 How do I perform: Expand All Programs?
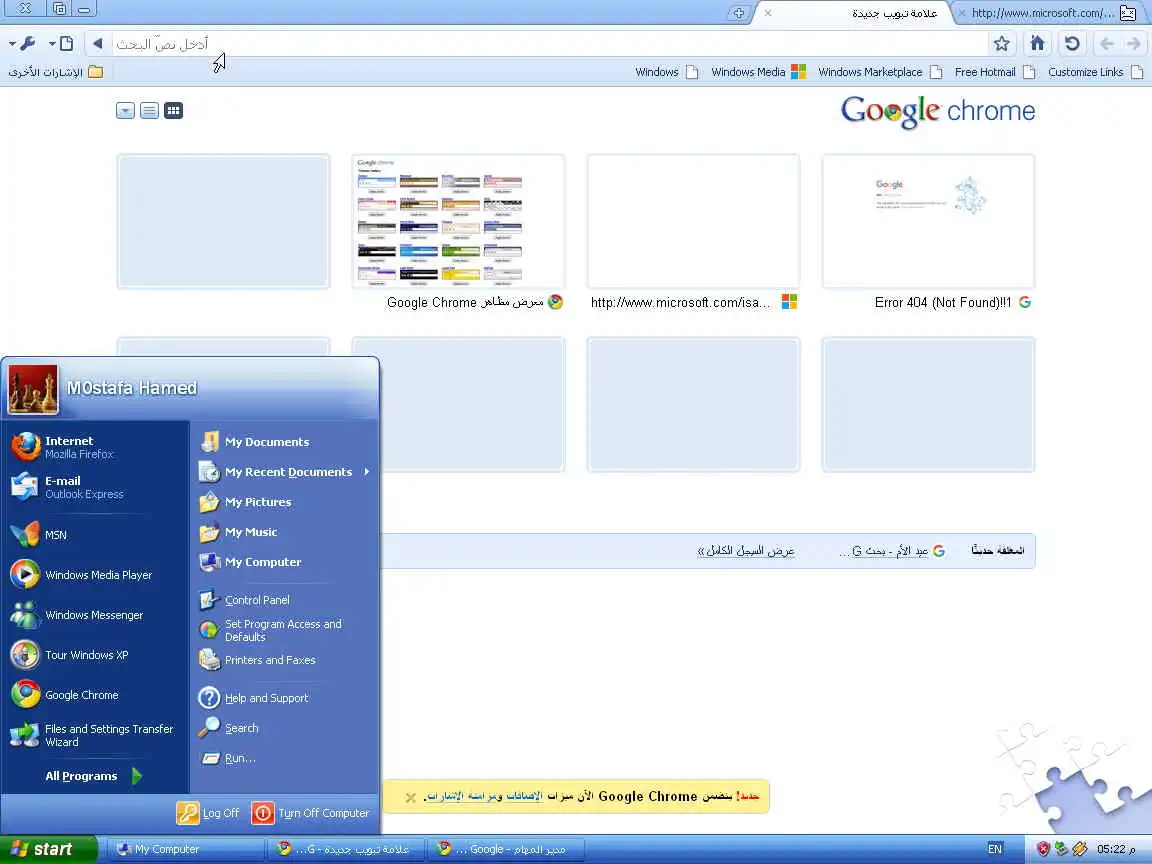coord(94,776)
